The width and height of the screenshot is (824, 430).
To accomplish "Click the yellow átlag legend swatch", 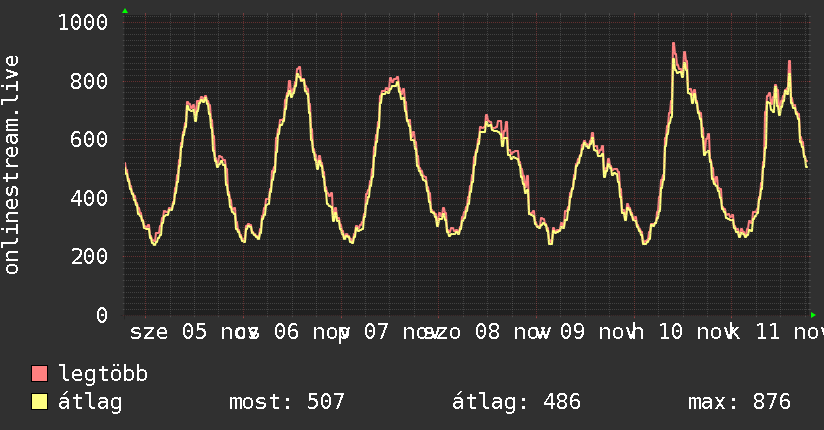I will (40, 403).
